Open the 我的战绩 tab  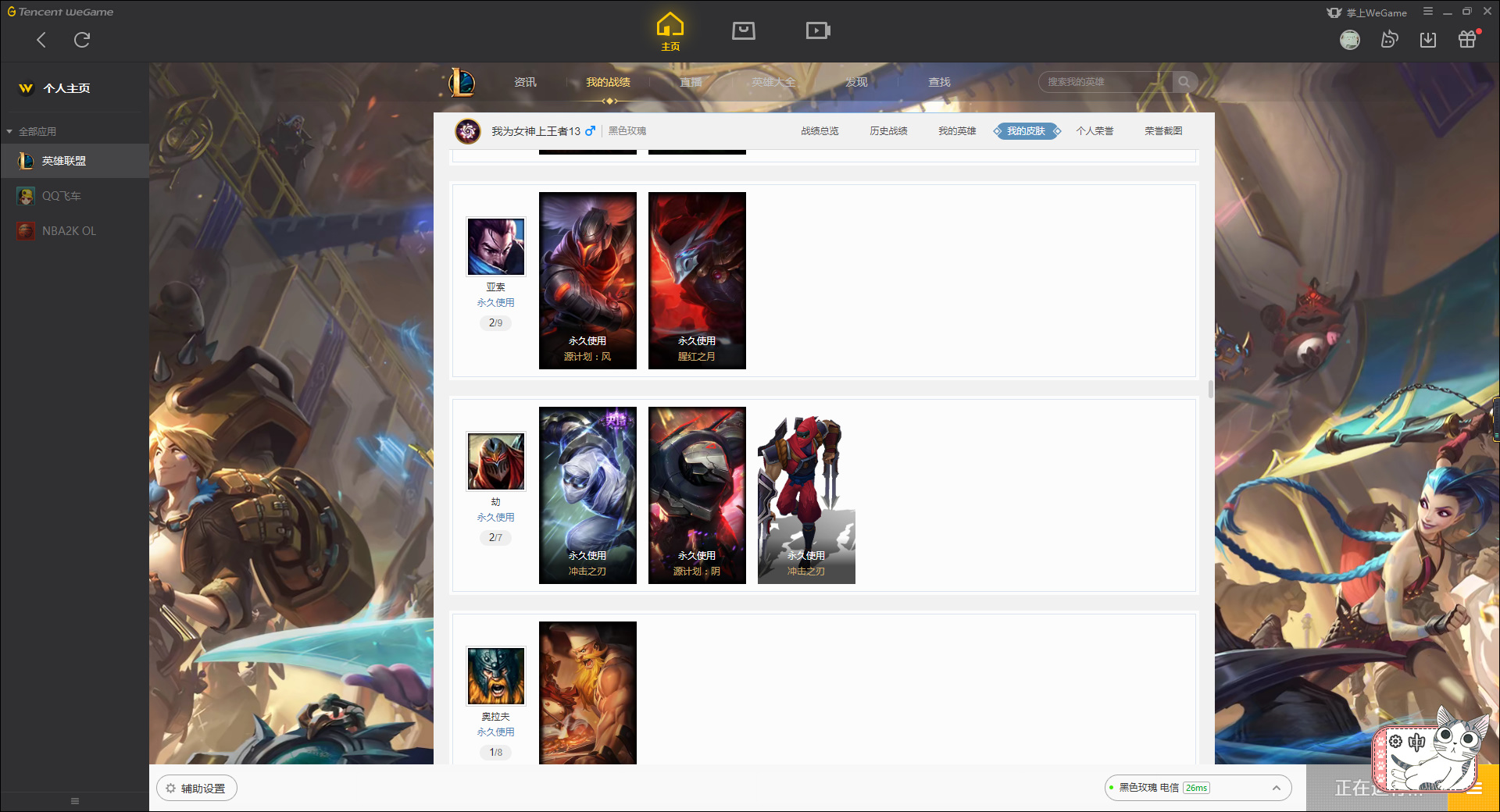pos(608,82)
